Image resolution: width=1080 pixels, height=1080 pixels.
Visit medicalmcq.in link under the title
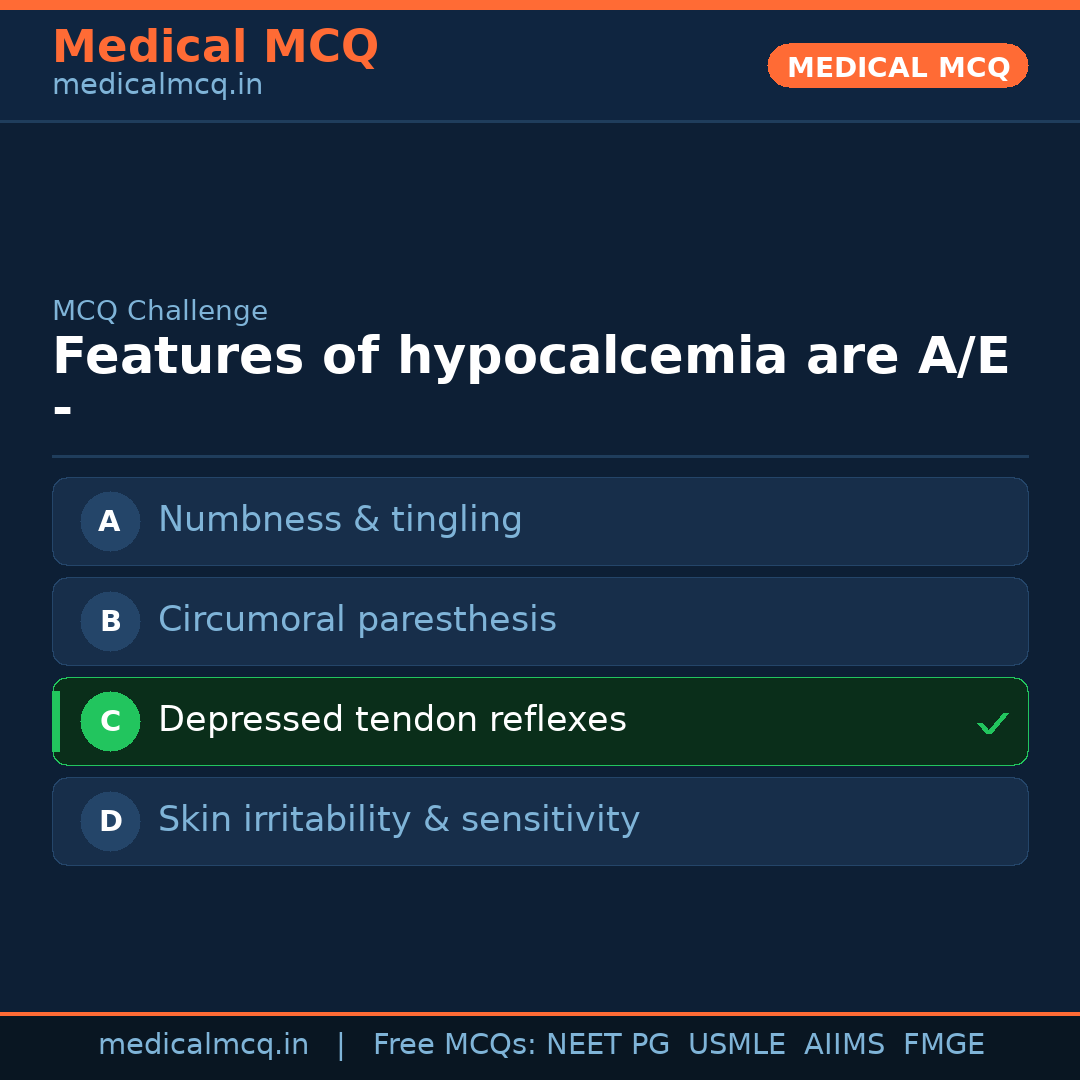(157, 86)
